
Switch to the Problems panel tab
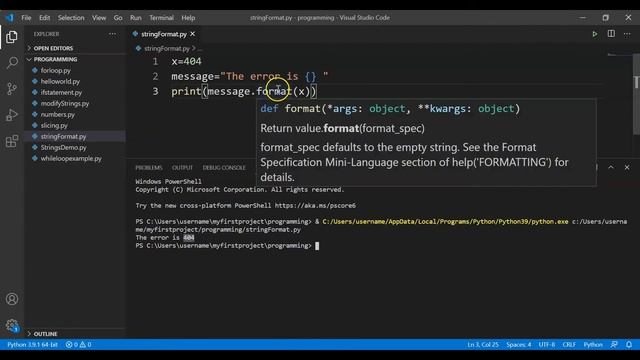tap(149, 168)
